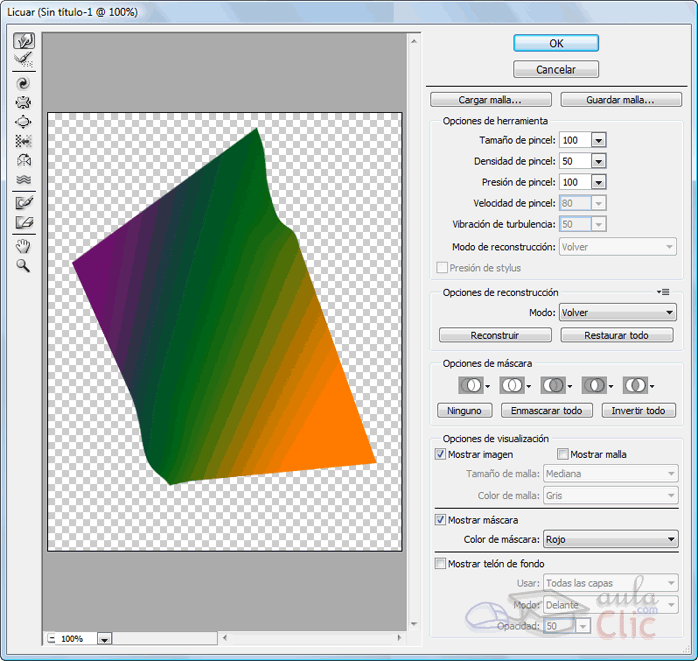Click the Presión de stylus checkbox

[x=442, y=268]
